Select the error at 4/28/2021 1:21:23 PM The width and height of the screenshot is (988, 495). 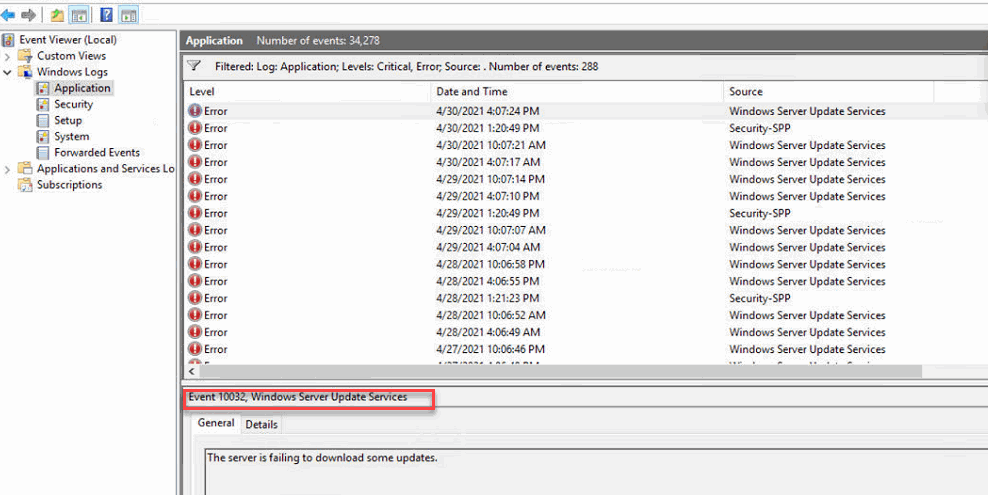pos(585,299)
